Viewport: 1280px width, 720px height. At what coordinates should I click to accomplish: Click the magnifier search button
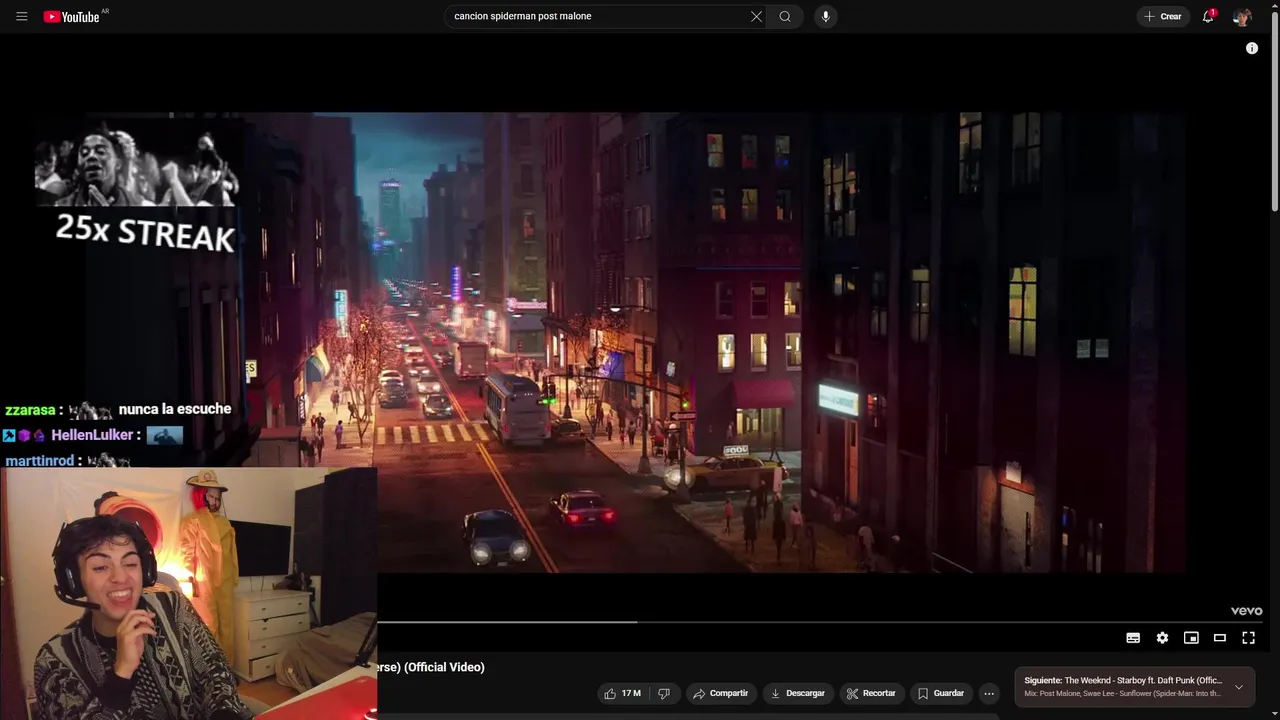785,16
